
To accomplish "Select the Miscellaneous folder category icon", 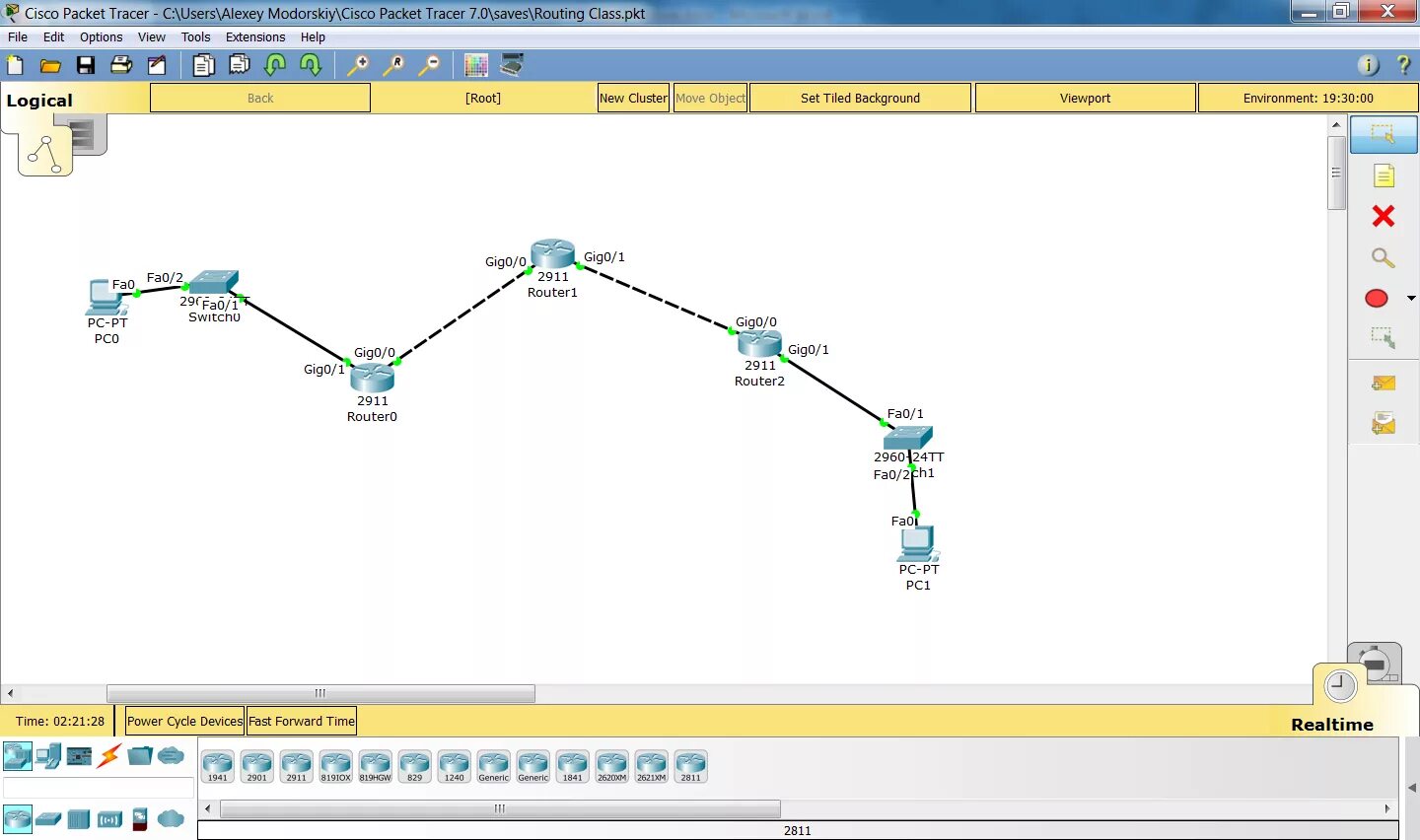I will click(x=140, y=756).
